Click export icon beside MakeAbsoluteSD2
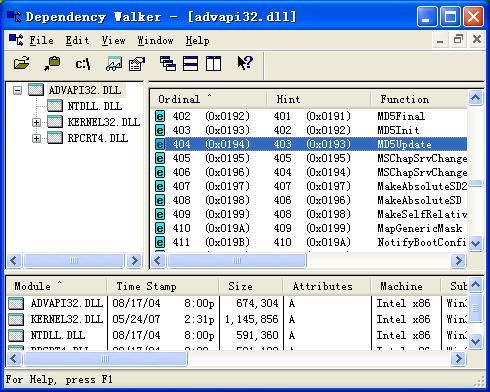 point(160,186)
